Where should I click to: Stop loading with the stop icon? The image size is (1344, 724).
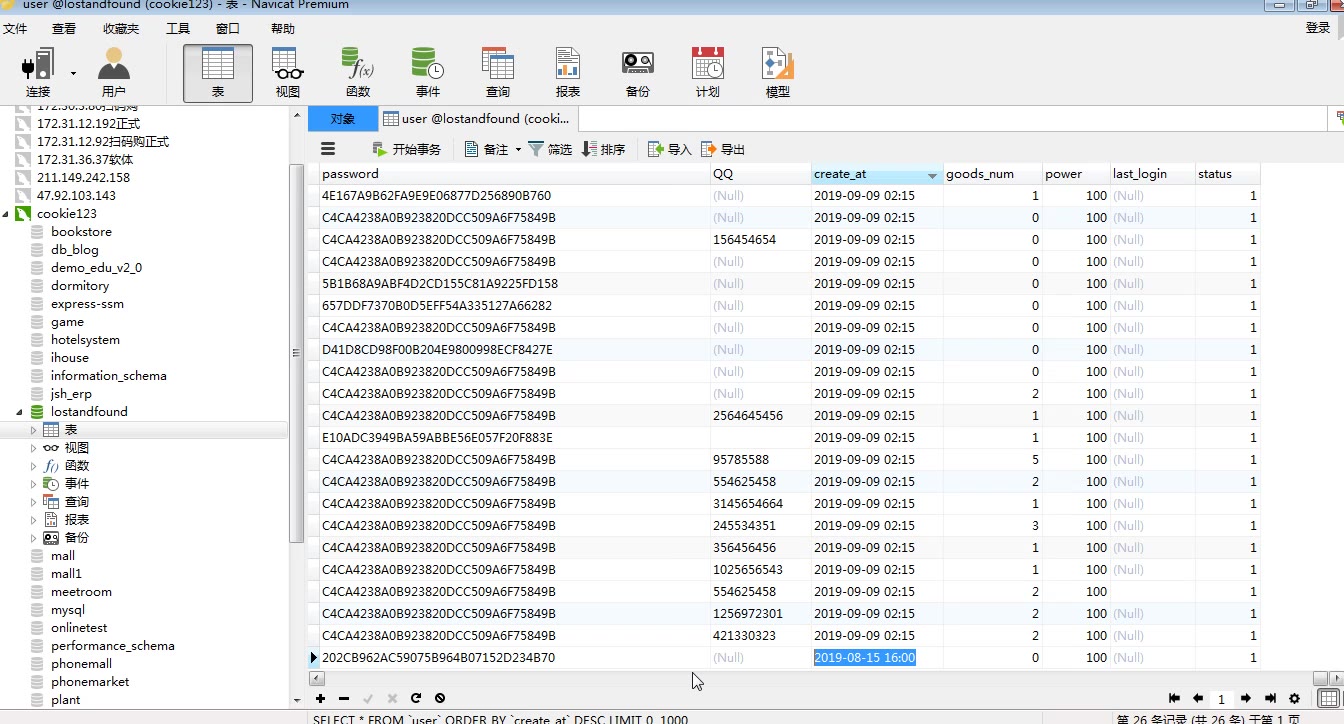[440, 698]
